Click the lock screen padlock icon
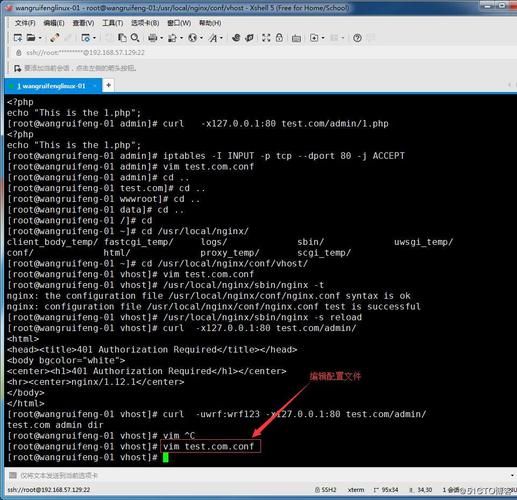This screenshot has width=517, height=500. [x=279, y=38]
